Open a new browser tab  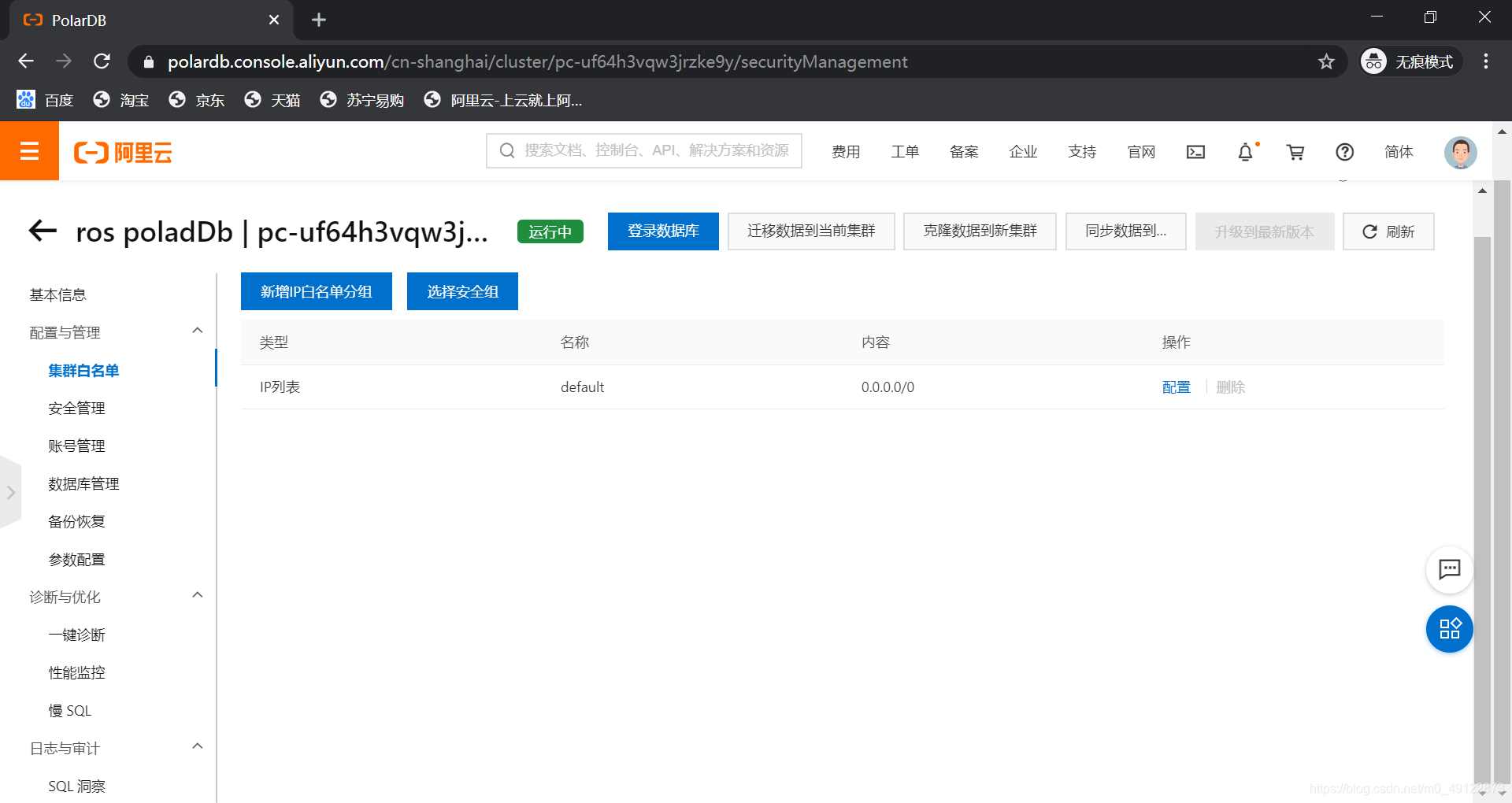pyautogui.click(x=319, y=20)
